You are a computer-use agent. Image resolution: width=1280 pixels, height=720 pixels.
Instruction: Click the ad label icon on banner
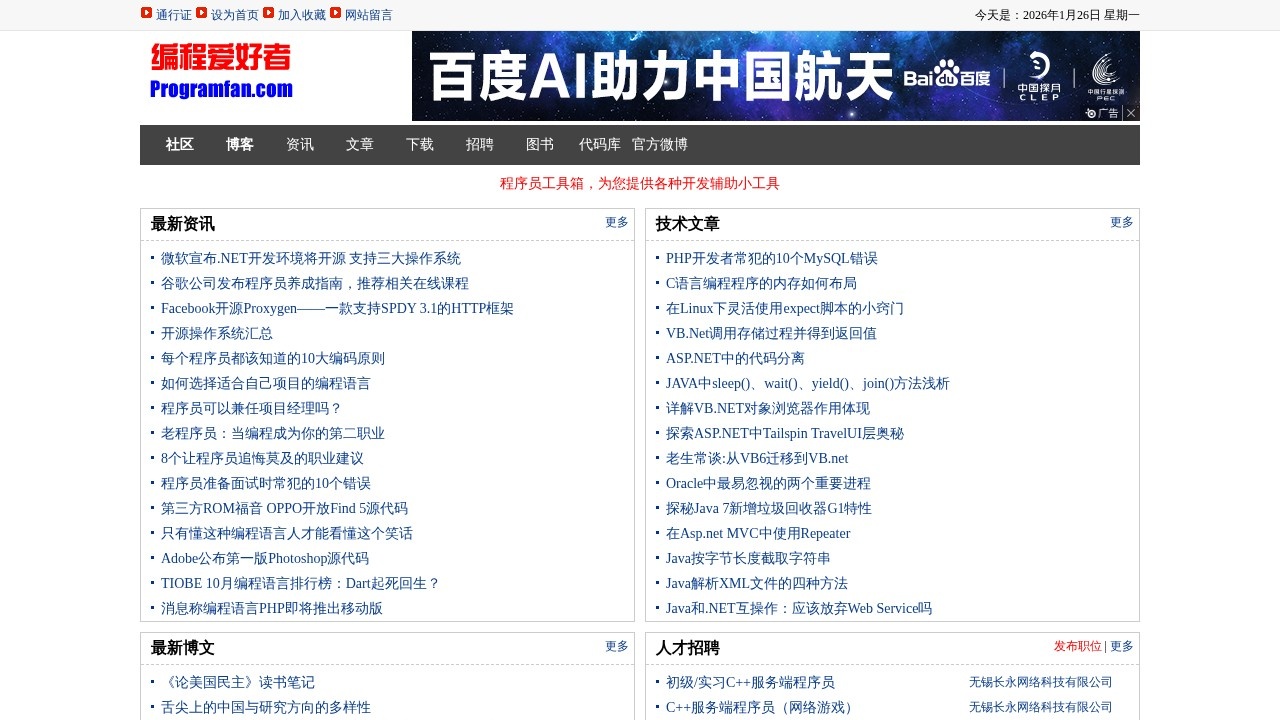click(x=1102, y=113)
